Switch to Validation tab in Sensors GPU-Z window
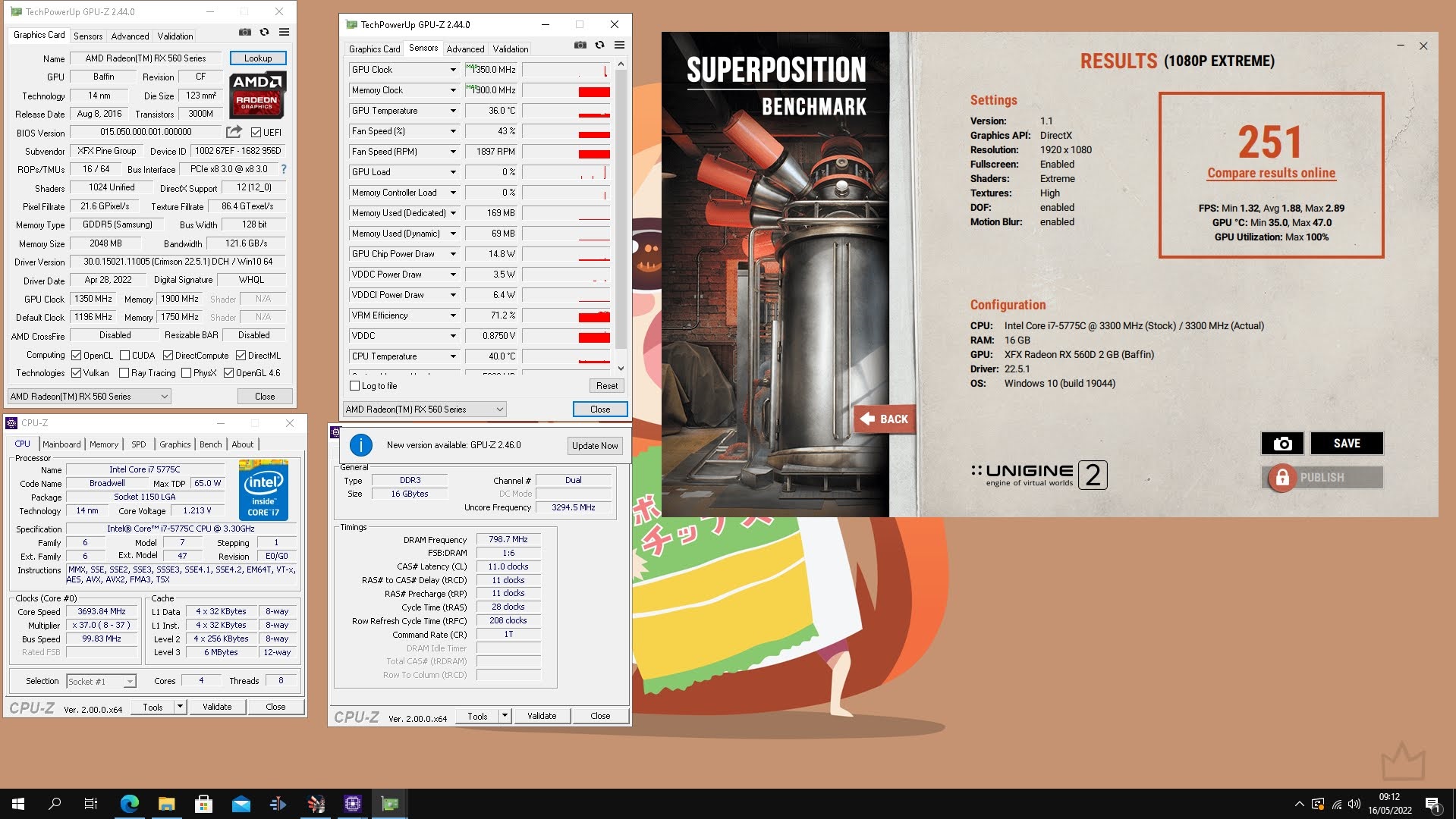Viewport: 1456px width, 819px height. click(511, 49)
